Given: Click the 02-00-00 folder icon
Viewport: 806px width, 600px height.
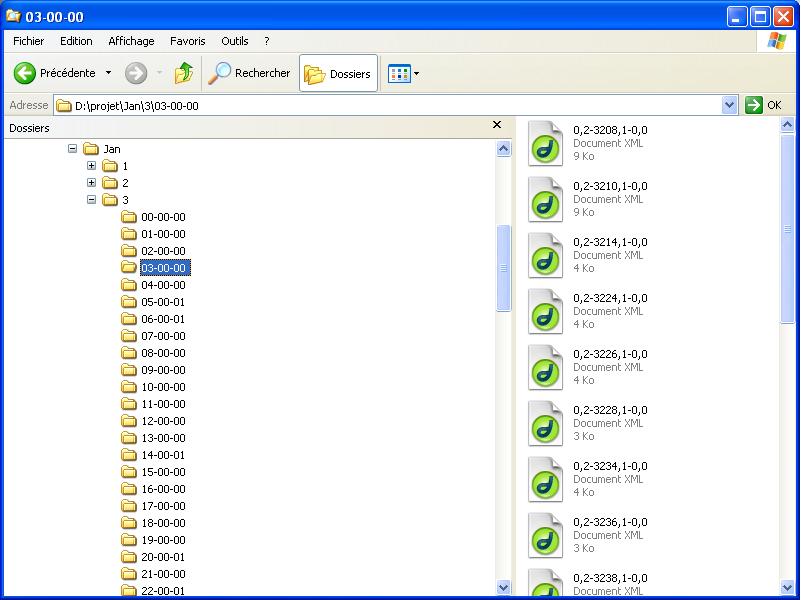Looking at the screenshot, I should coord(129,251).
